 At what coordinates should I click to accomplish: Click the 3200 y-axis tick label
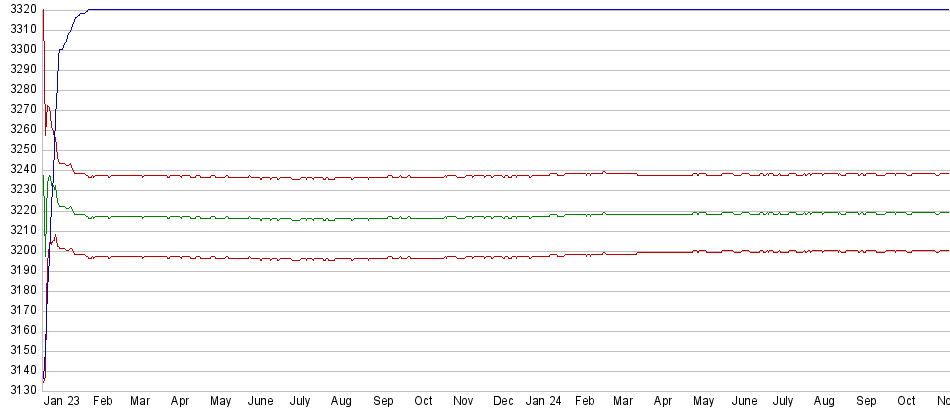(x=24, y=250)
